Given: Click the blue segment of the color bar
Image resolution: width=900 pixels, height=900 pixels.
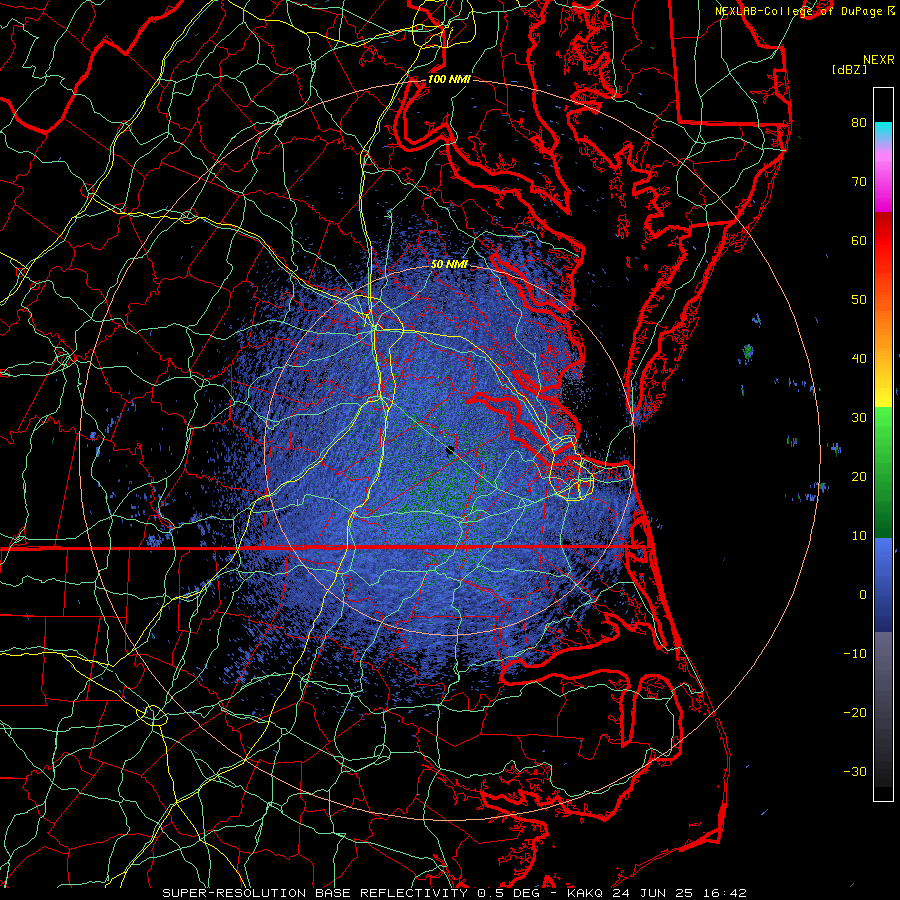Looking at the screenshot, I should [883, 585].
